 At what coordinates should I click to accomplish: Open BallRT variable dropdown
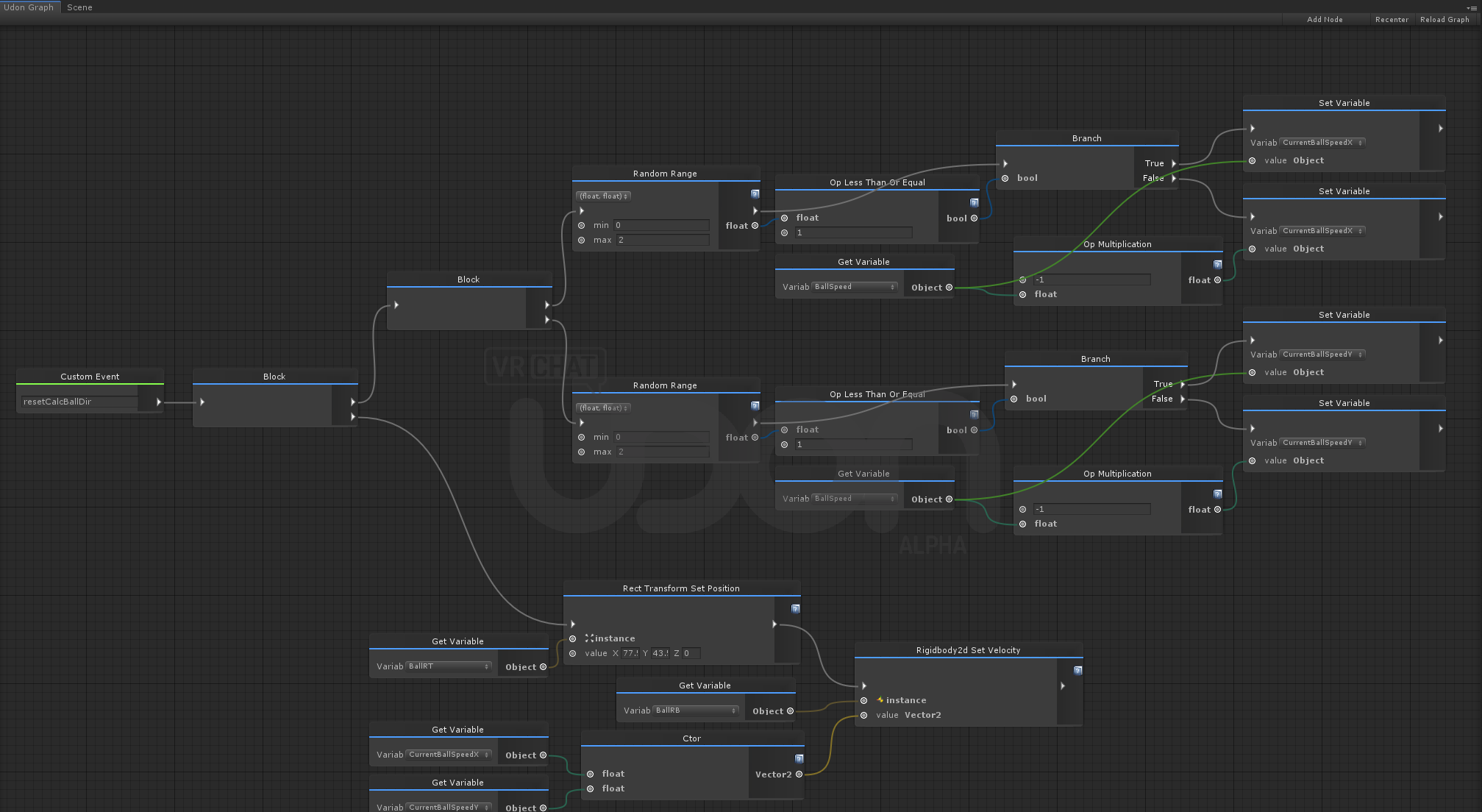coord(449,666)
